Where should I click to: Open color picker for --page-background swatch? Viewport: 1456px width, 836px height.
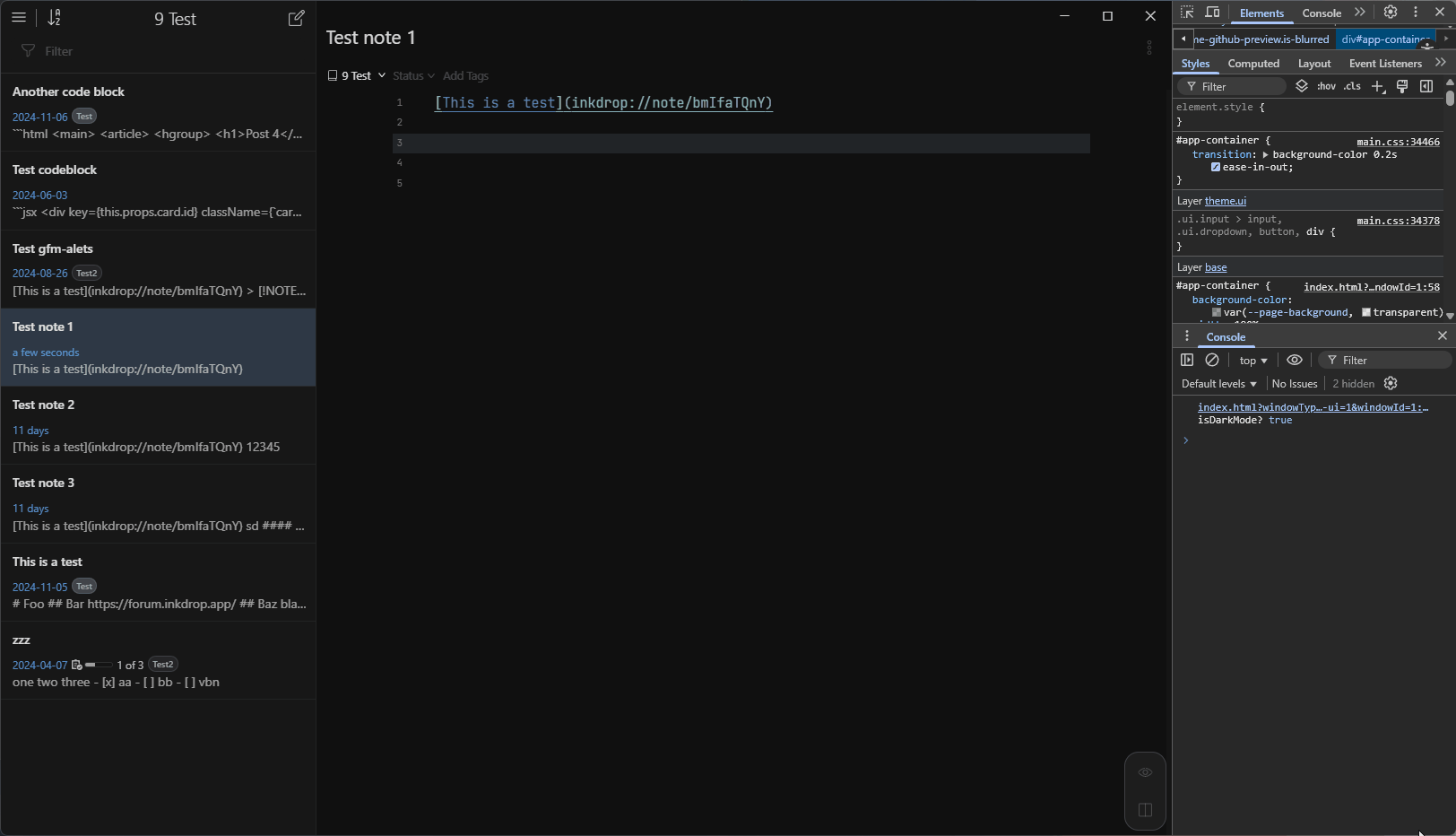pyautogui.click(x=1217, y=312)
